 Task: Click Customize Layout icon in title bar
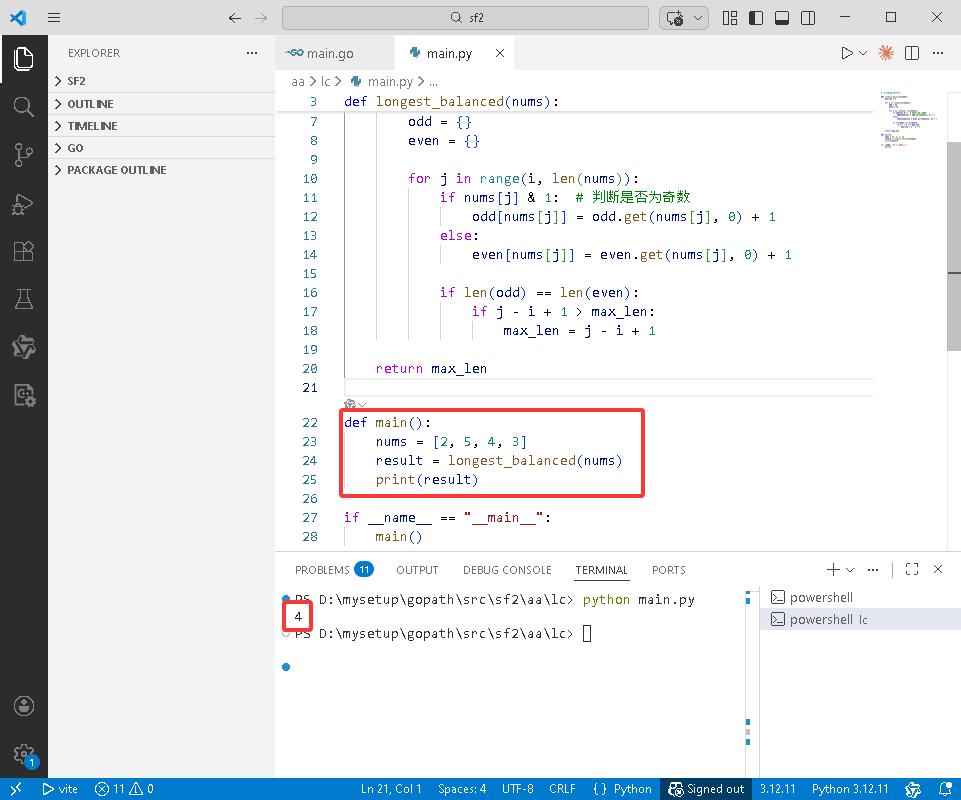(x=730, y=18)
